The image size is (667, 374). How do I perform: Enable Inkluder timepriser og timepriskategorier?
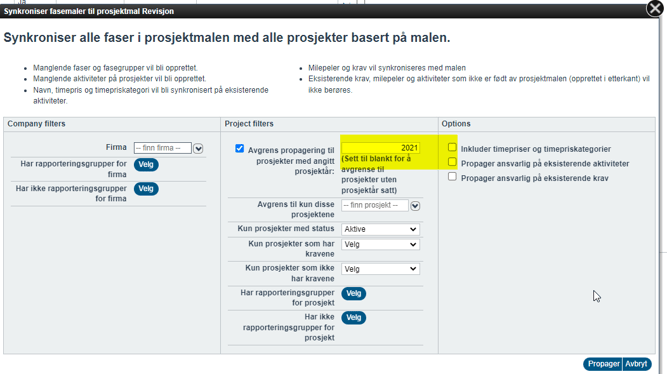coord(452,147)
